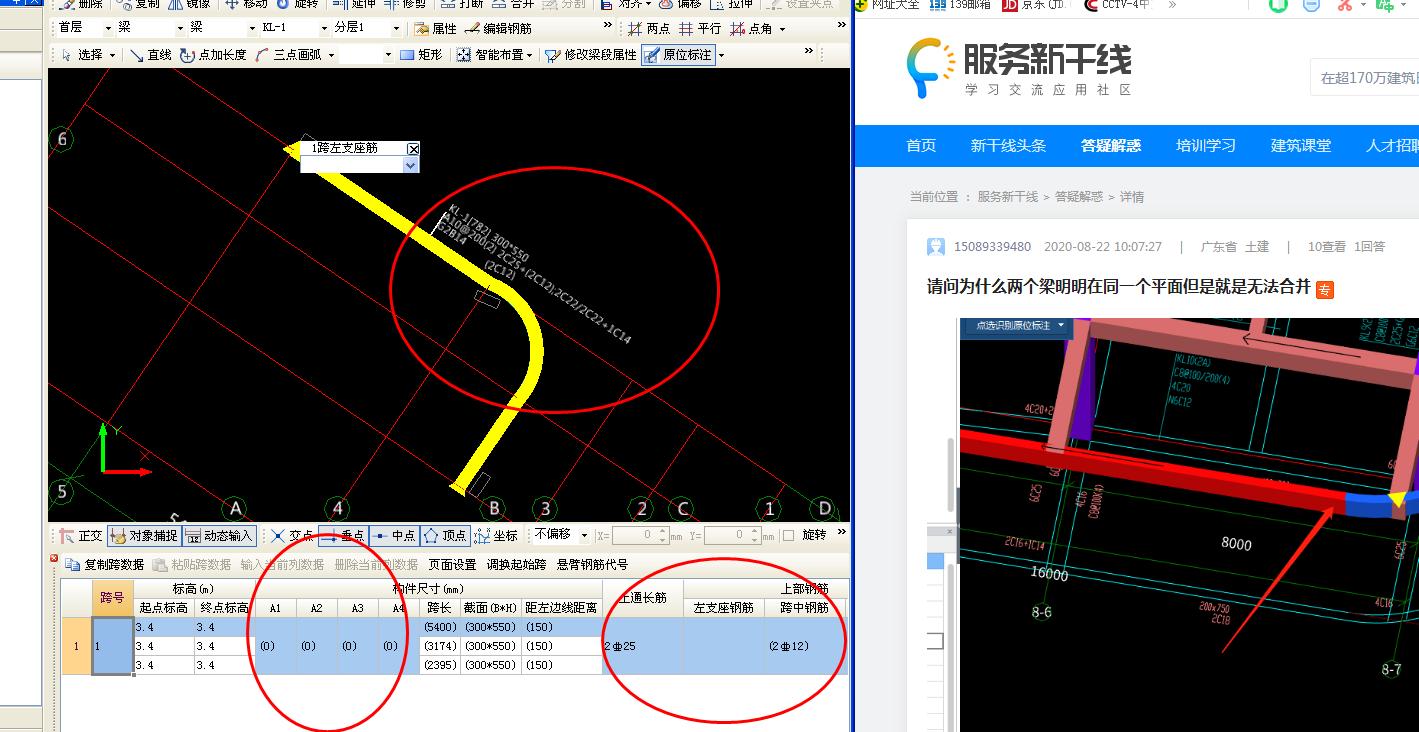This screenshot has width=1419, height=732.
Task: Click 修改梁段属性 beam segment properties
Action: (x=590, y=55)
